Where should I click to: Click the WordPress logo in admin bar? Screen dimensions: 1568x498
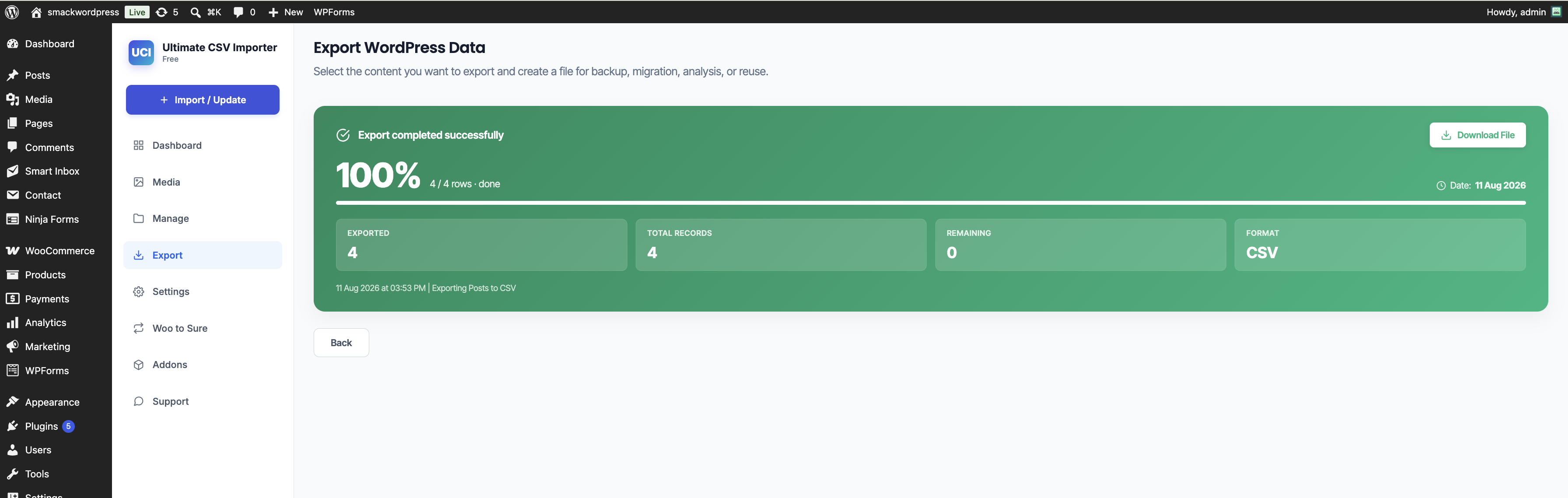point(12,12)
